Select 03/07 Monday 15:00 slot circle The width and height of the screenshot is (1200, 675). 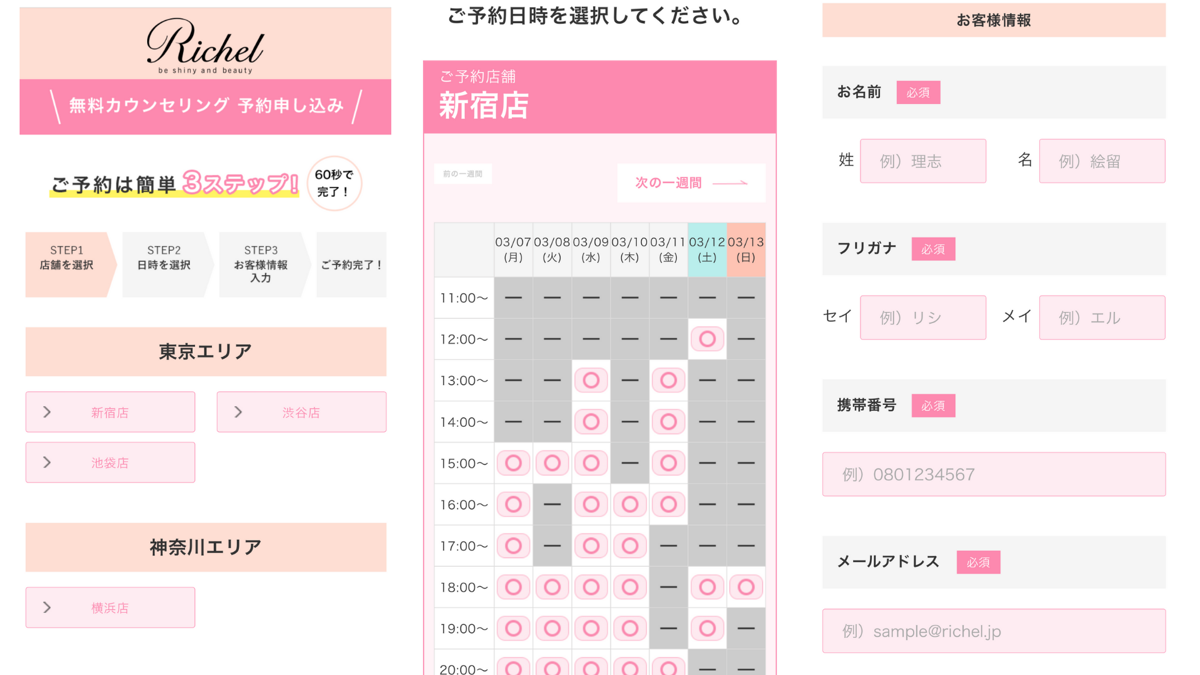coord(513,463)
